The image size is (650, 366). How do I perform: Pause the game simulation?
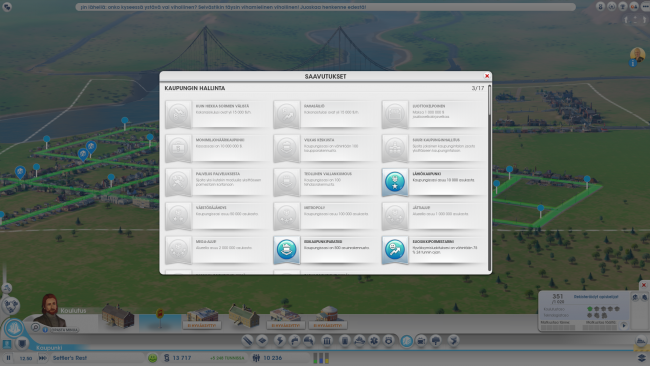coord(8,358)
